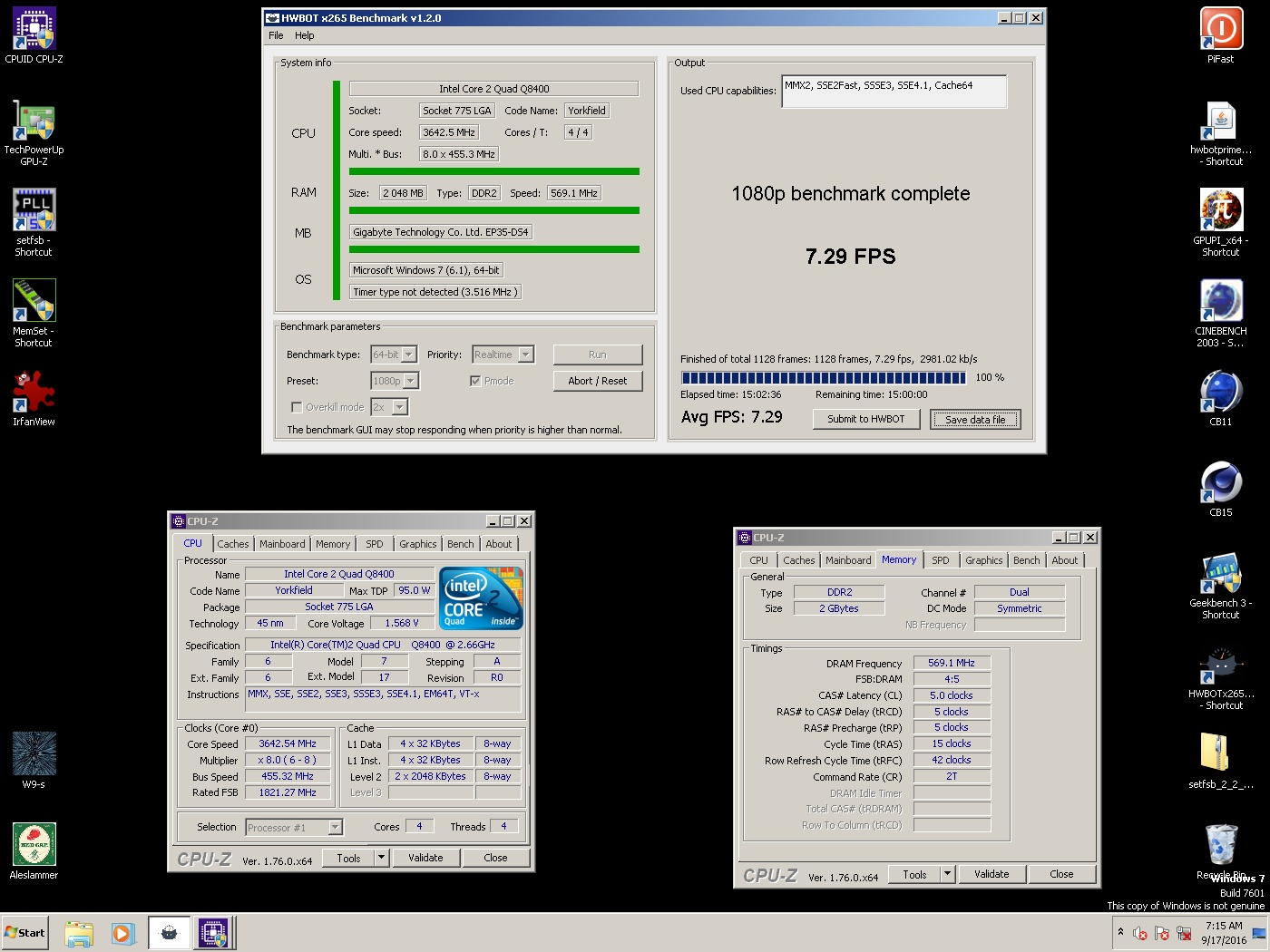Open the File menu in HWBOT x265
The image size is (1270, 952).
click(x=276, y=35)
